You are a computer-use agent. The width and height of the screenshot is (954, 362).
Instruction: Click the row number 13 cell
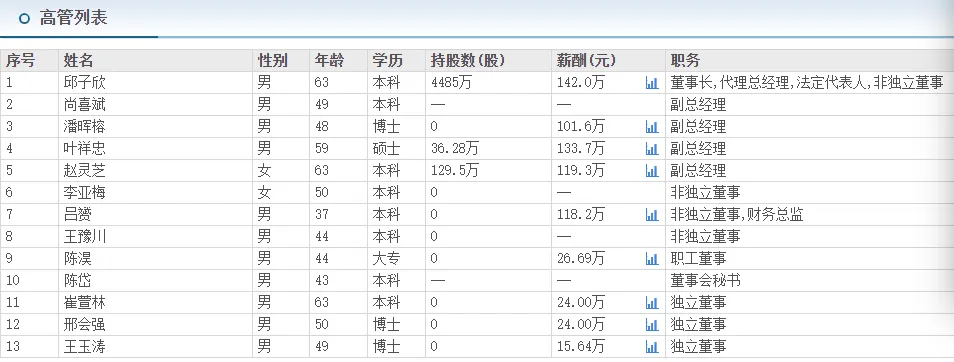[x=13, y=347]
